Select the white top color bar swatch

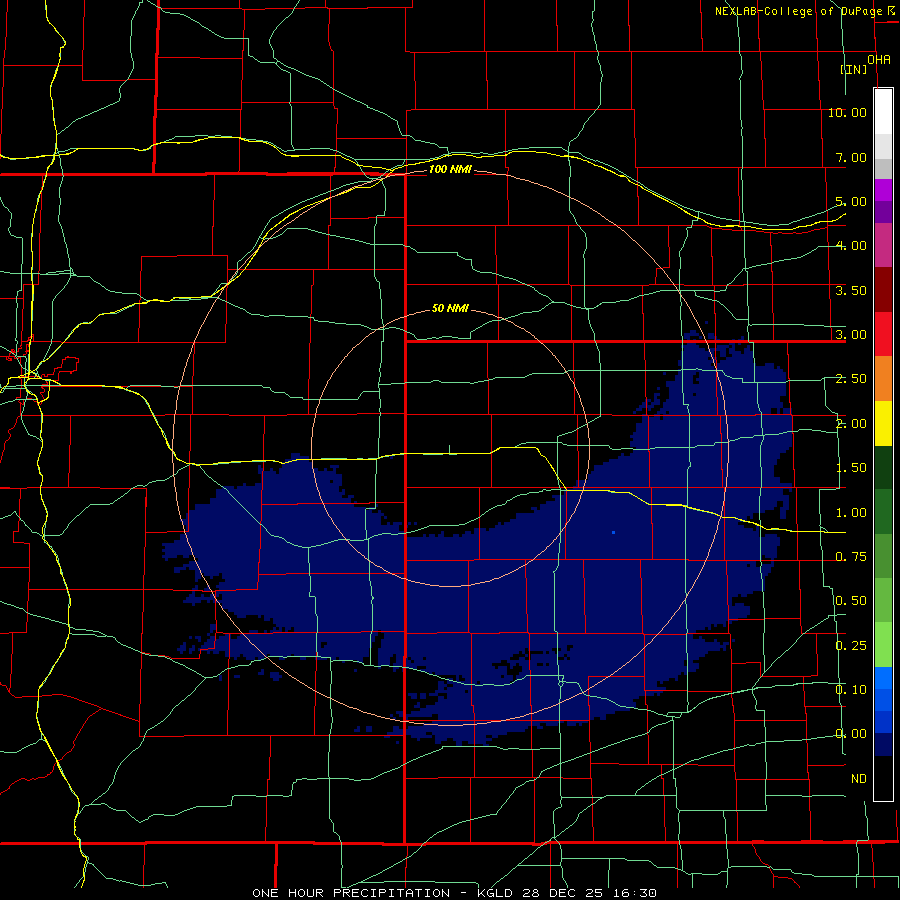(883, 111)
